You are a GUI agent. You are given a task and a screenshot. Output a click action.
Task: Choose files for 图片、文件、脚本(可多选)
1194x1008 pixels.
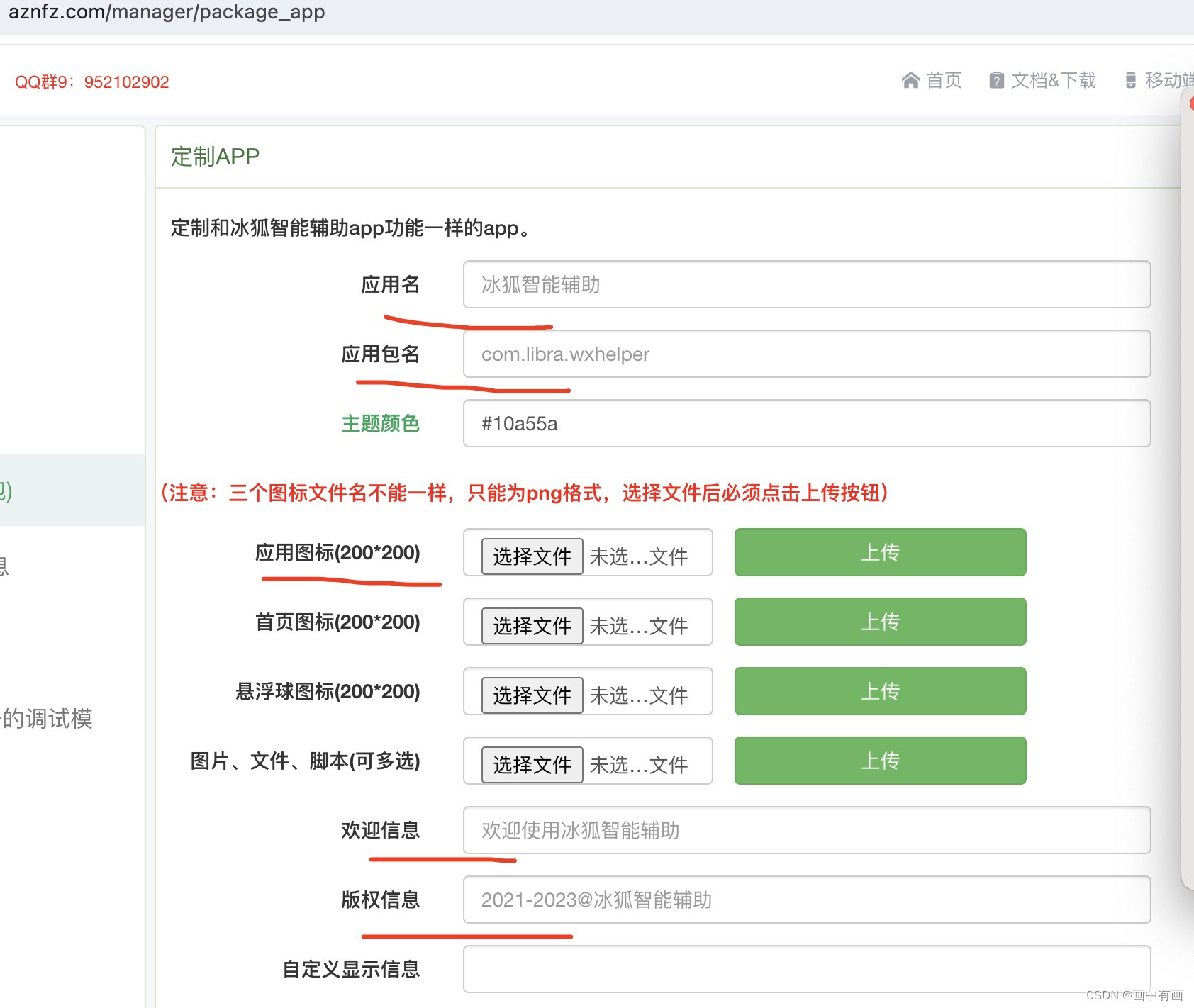coord(532,764)
